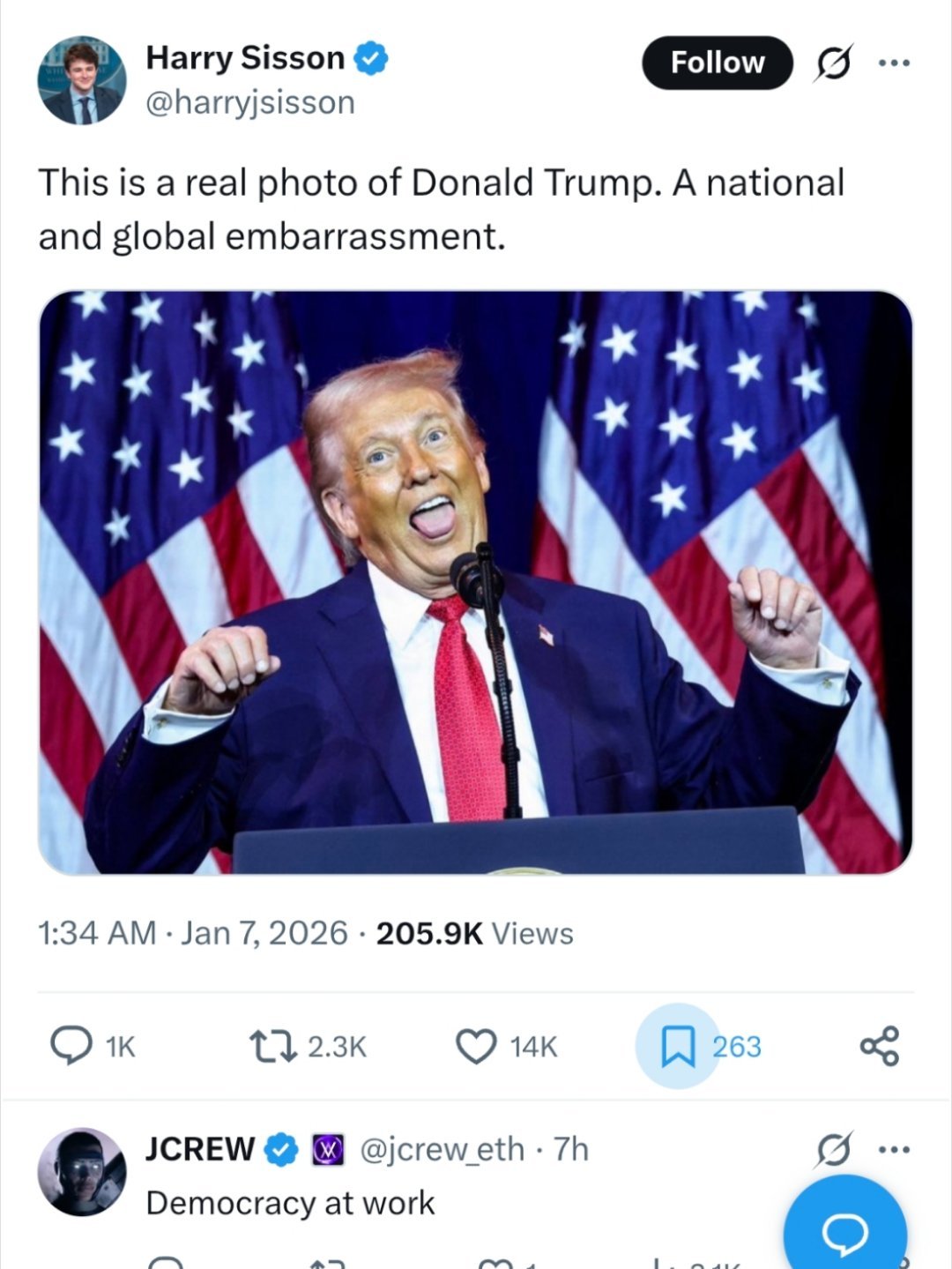Open the three-dot menu on JCREW's reply
The width and height of the screenshot is (952, 1269).
click(893, 1149)
